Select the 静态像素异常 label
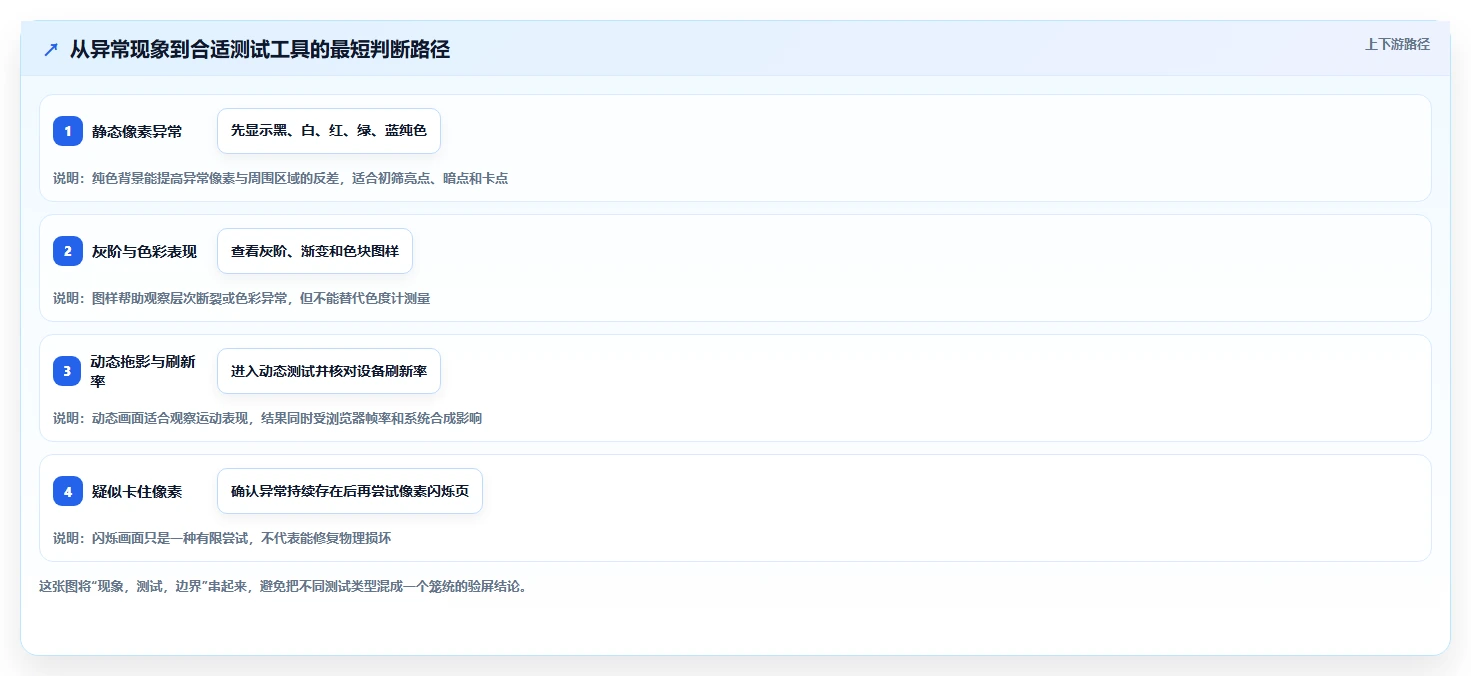 (137, 131)
